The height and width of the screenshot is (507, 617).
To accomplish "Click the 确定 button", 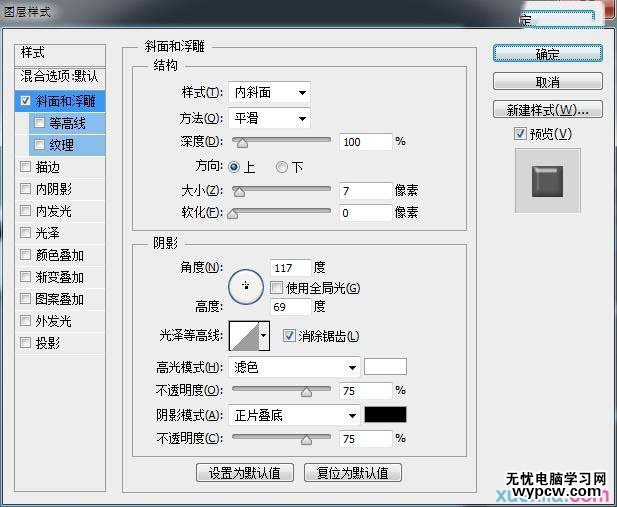I will pyautogui.click(x=548, y=54).
